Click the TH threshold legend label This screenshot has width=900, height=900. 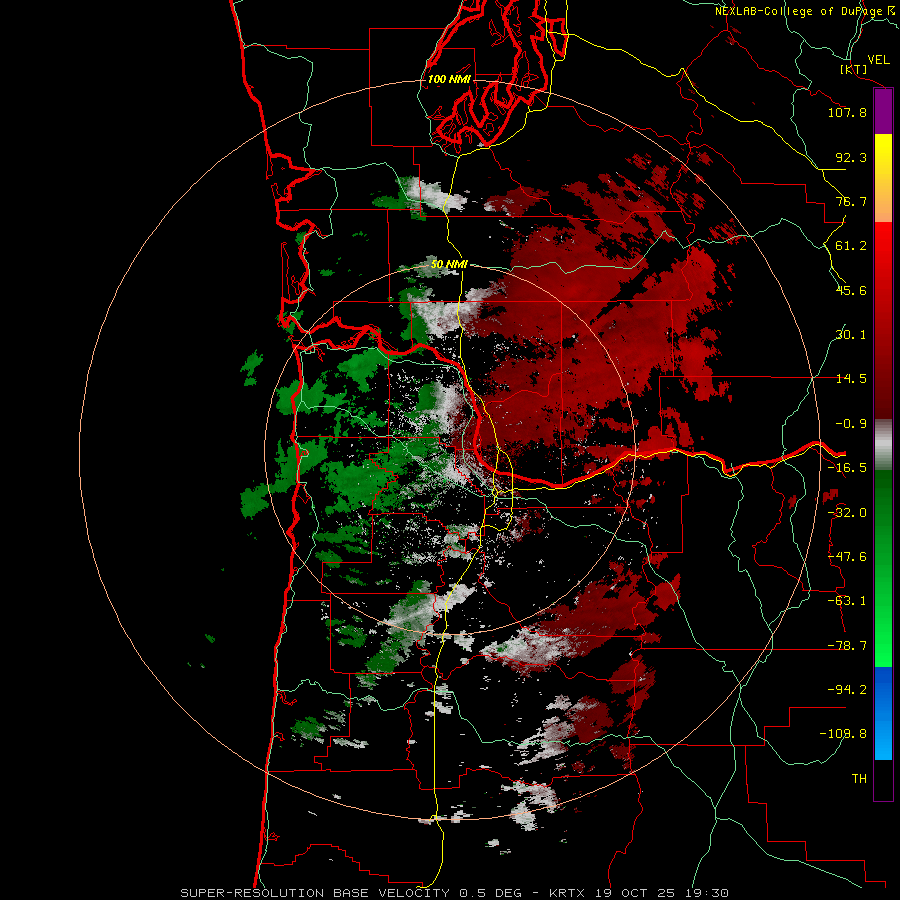pos(859,779)
